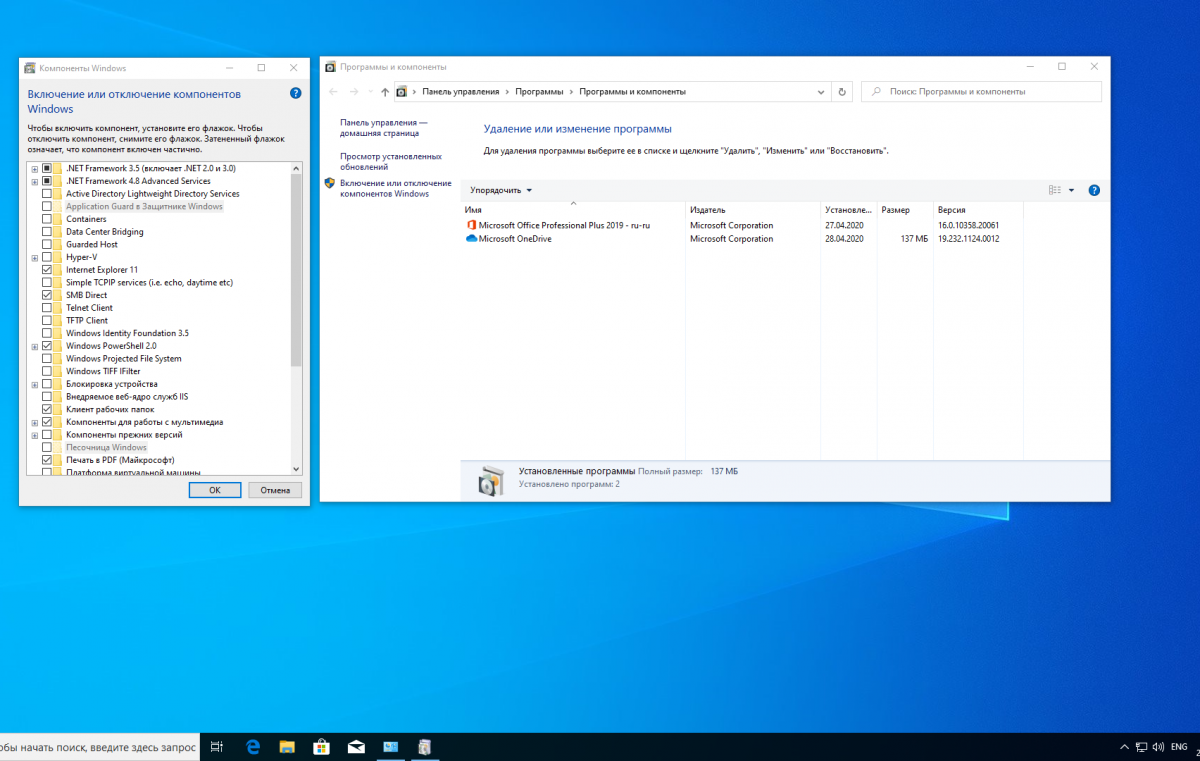Image resolution: width=1200 pixels, height=761 pixels.
Task: Click the Microsoft OneDrive cloud icon
Action: pyautogui.click(x=472, y=239)
